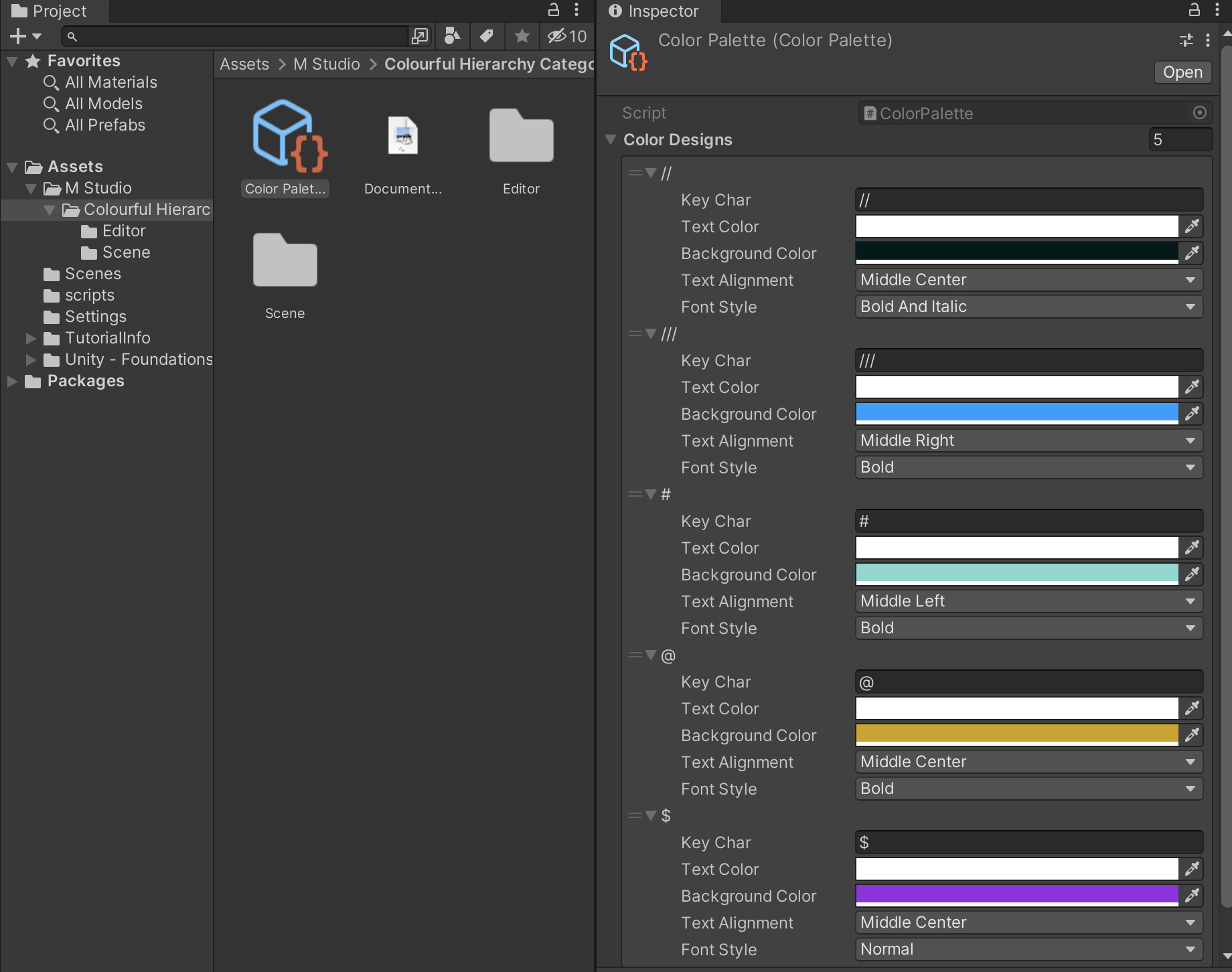
Task: Collapse the Color Designs section
Action: coord(611,139)
